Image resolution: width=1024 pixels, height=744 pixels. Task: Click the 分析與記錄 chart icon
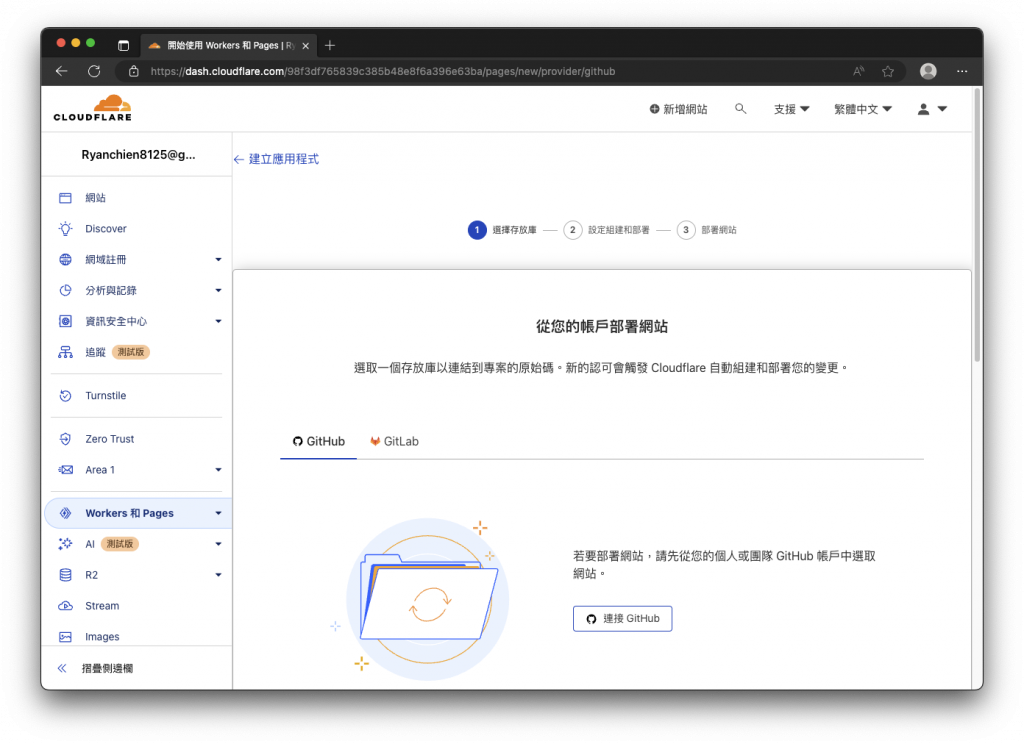point(65,290)
